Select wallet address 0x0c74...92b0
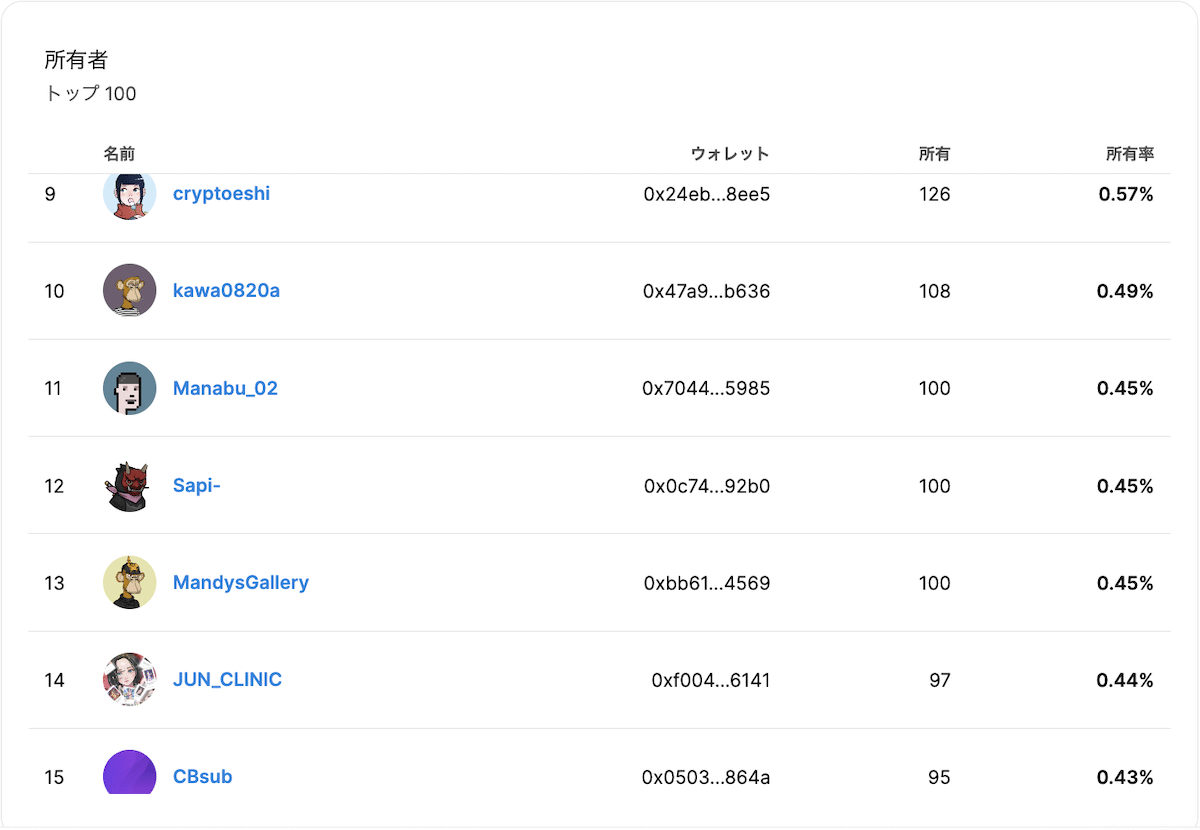 pos(707,486)
